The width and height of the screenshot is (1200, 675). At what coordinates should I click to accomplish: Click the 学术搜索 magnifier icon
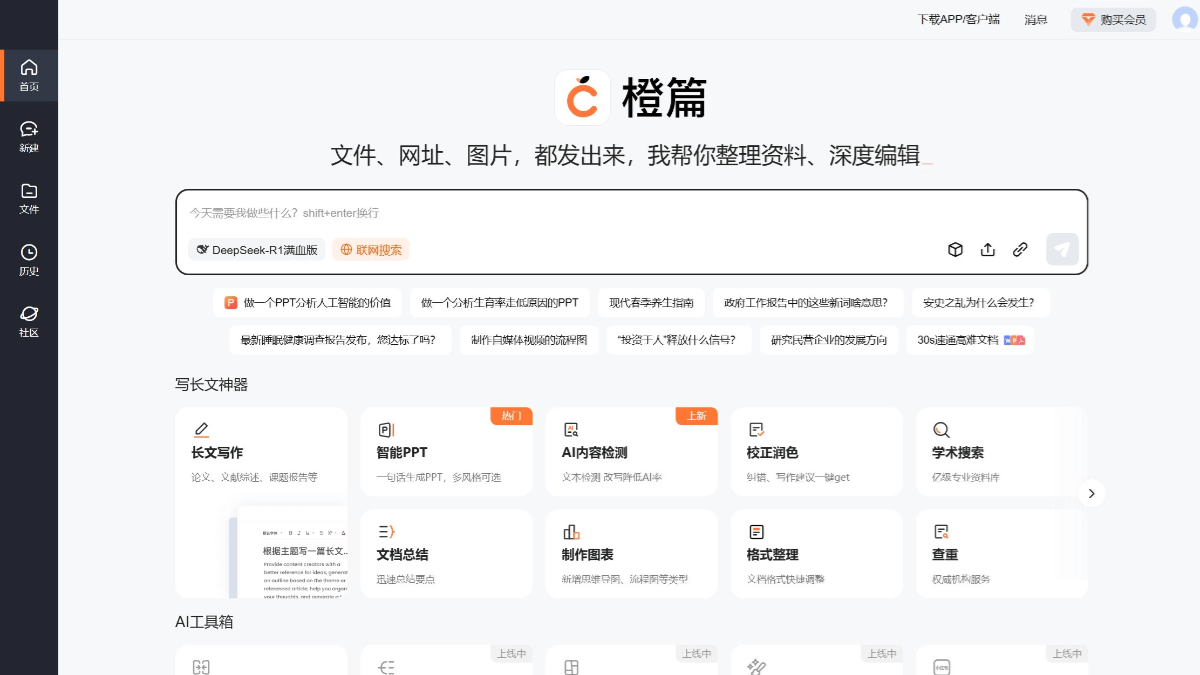click(x=941, y=430)
